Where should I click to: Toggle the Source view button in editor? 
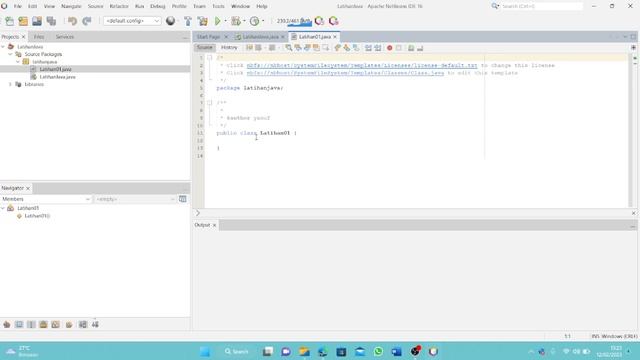click(x=205, y=48)
